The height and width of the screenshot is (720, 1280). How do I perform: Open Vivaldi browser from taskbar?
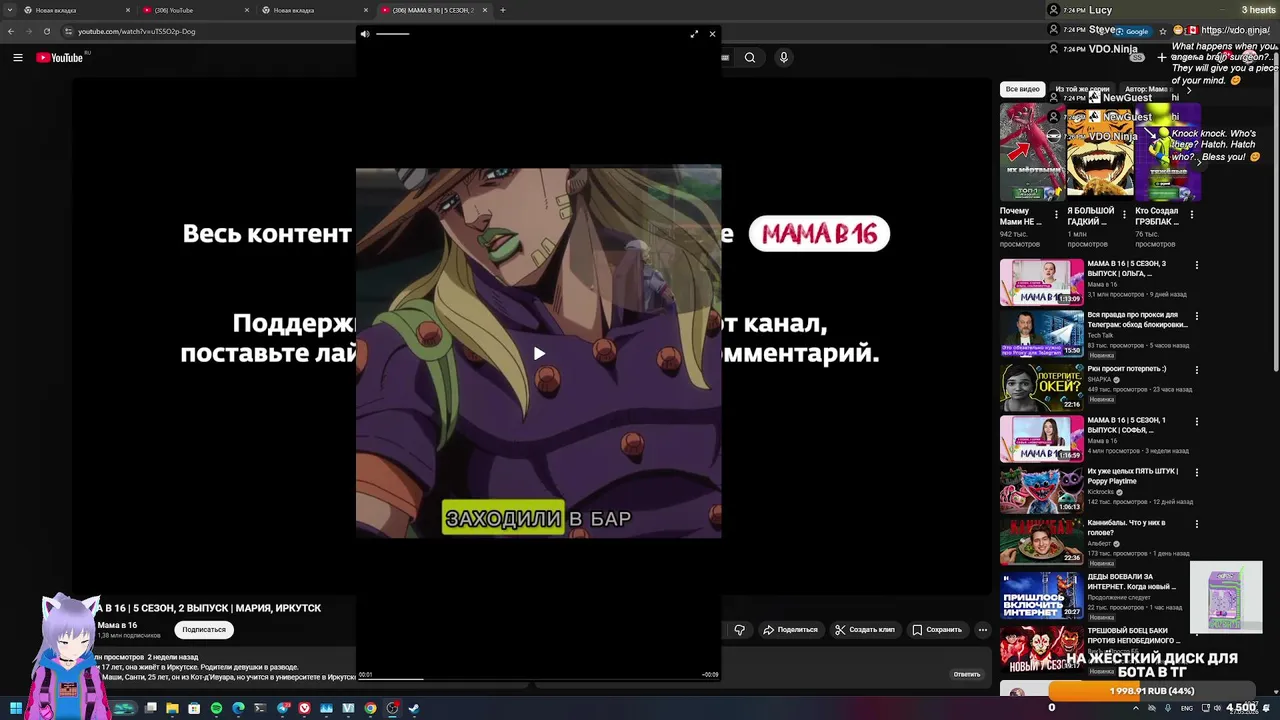pos(304,708)
